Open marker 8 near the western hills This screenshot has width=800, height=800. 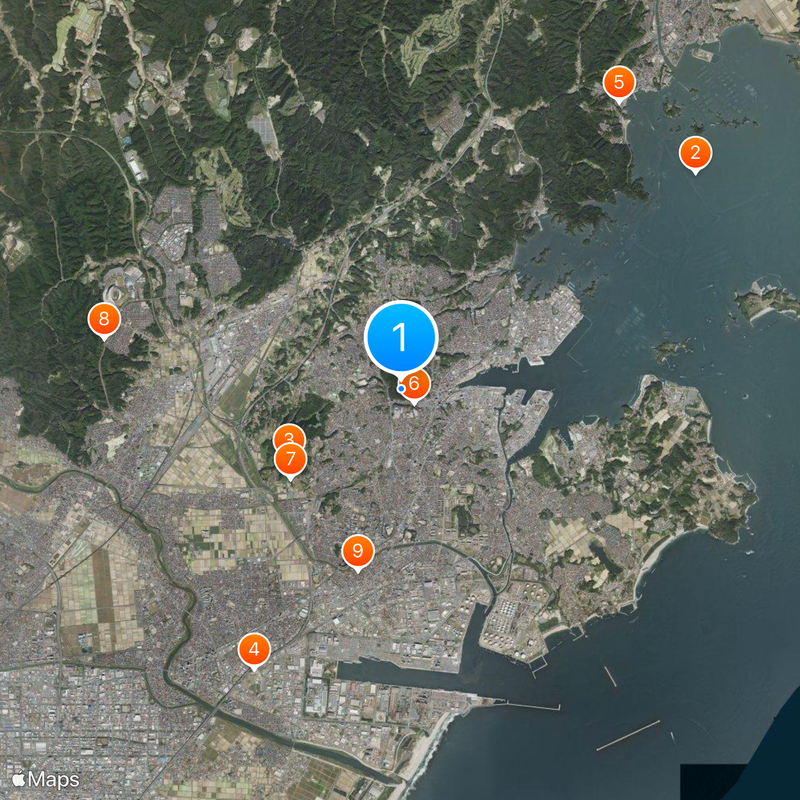[x=104, y=318]
